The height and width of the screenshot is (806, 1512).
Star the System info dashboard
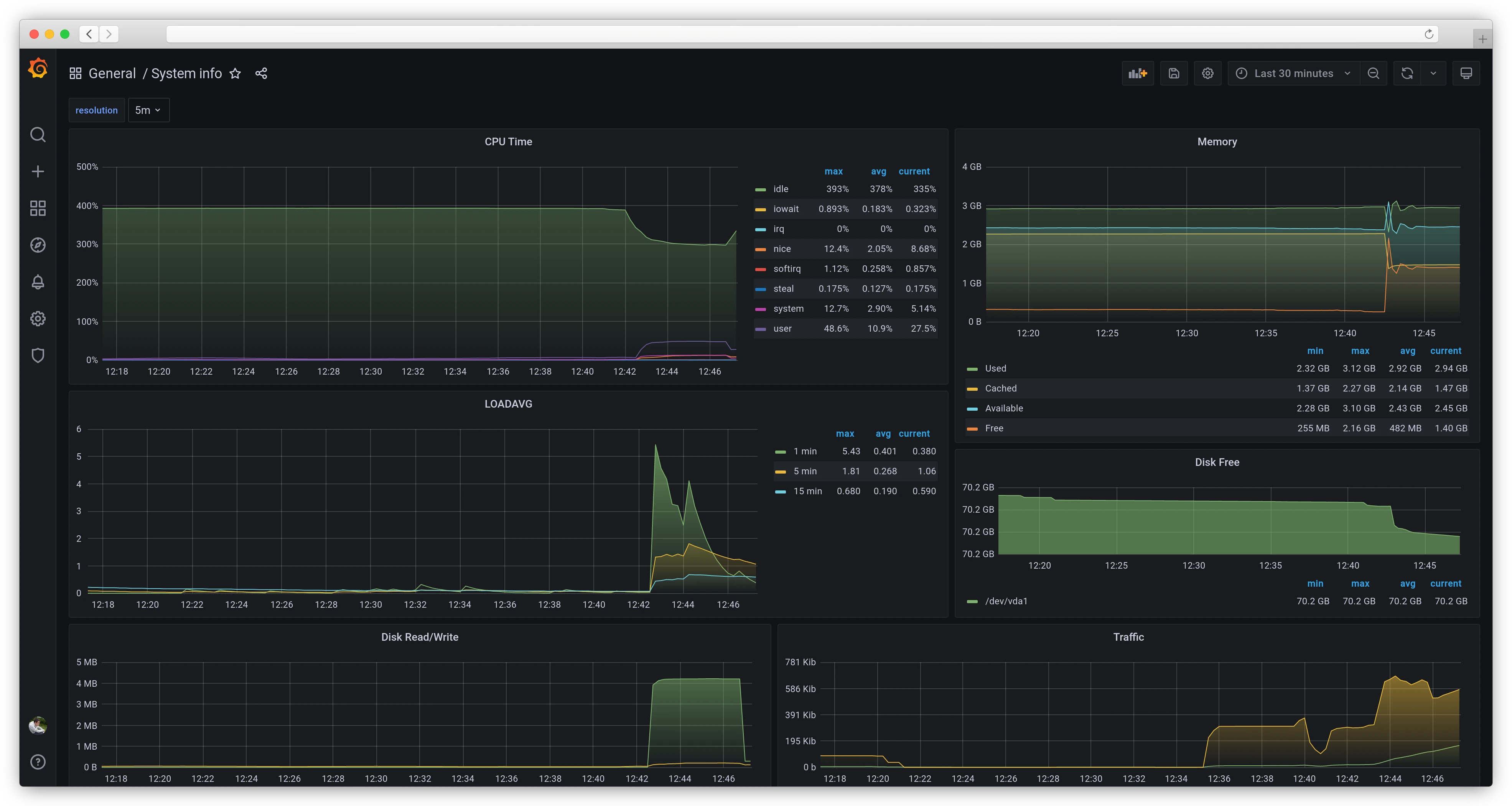[x=235, y=73]
